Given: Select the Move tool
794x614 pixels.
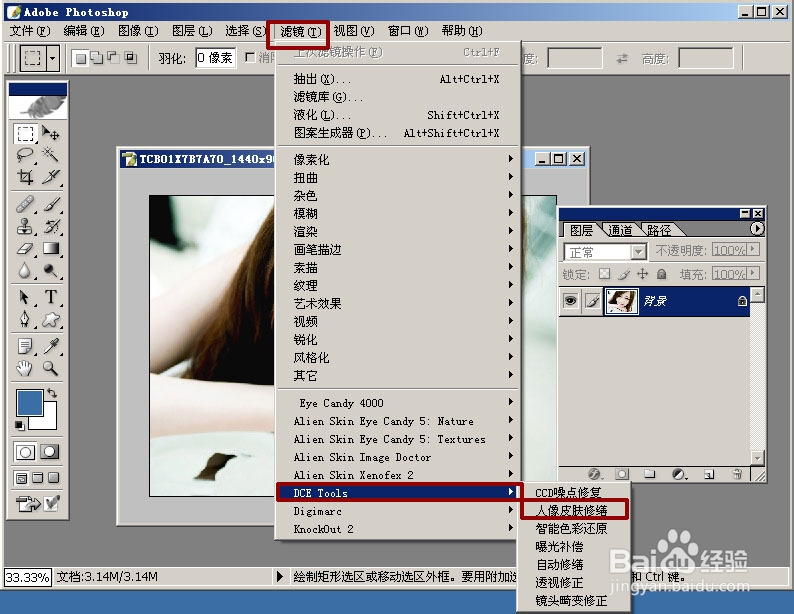Looking at the screenshot, I should [50, 134].
